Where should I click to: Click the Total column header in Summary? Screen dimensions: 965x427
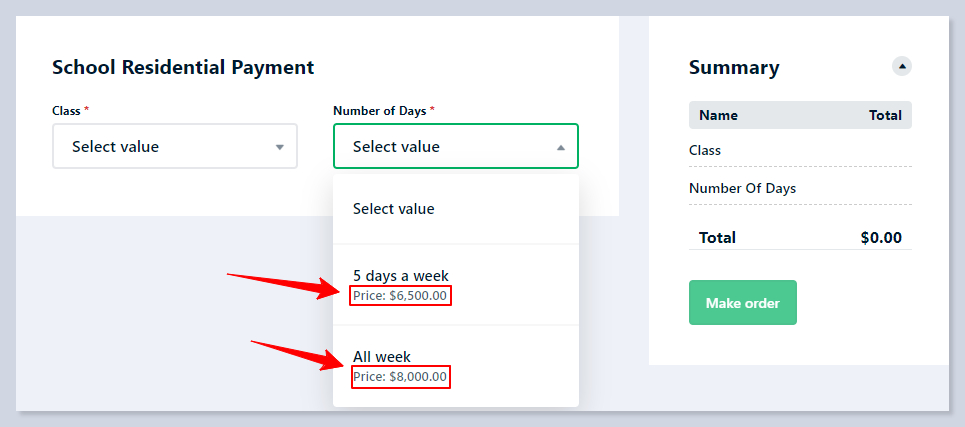(x=885, y=115)
